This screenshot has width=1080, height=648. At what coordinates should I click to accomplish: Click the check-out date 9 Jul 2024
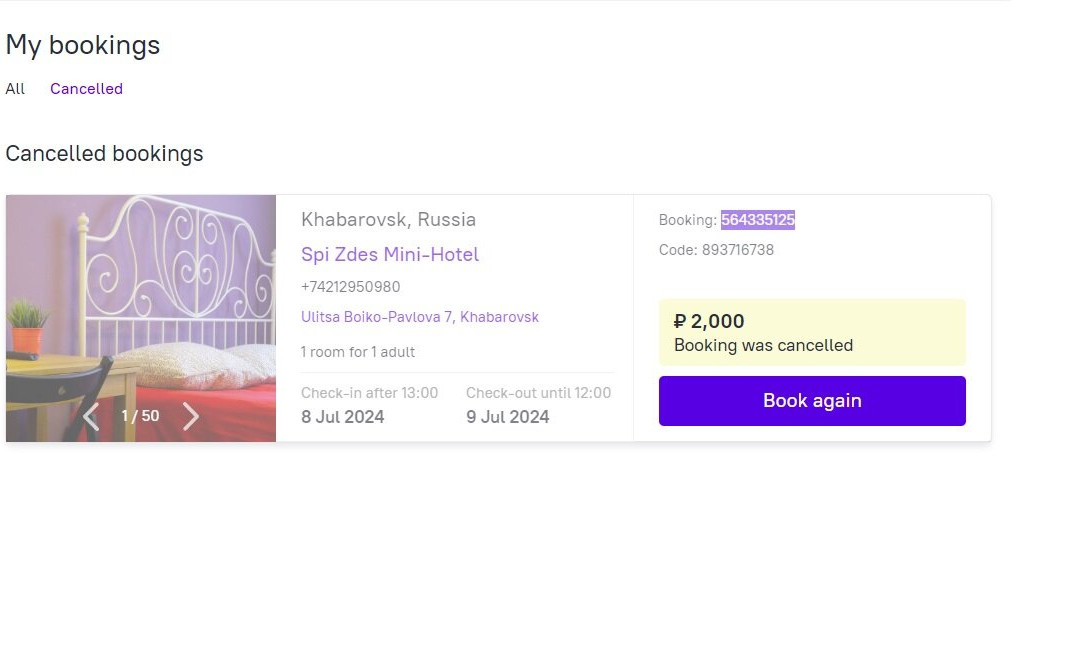tap(508, 417)
